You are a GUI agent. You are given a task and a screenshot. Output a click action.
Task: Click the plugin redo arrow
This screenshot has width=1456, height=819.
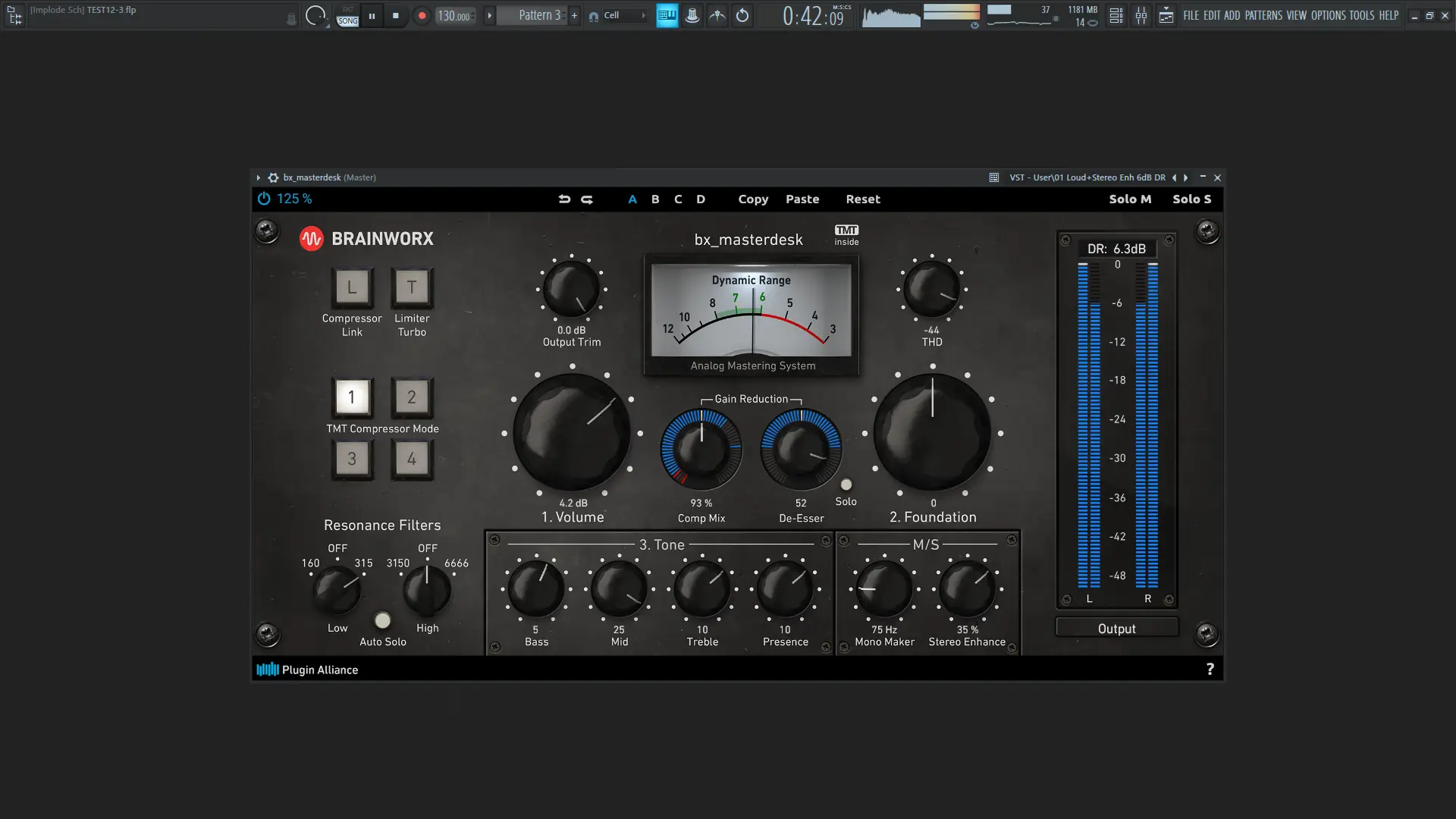click(x=587, y=199)
